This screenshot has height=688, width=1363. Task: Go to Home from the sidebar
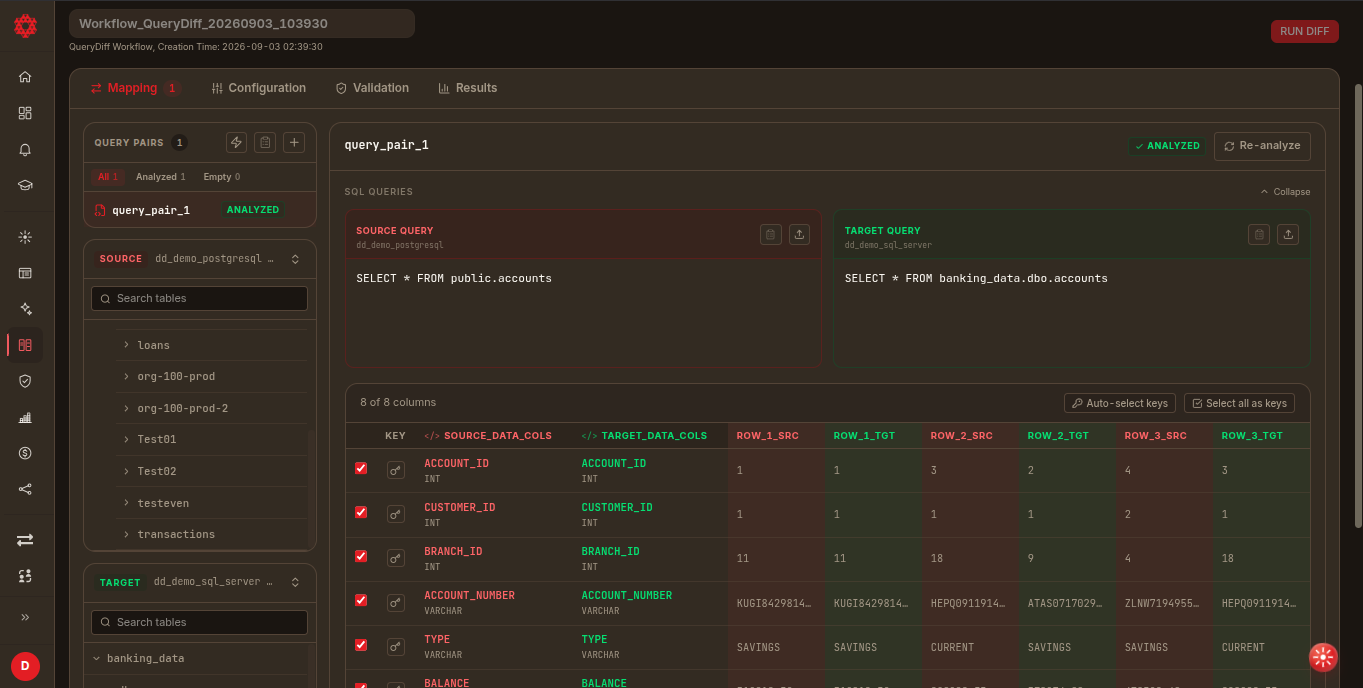(x=25, y=77)
